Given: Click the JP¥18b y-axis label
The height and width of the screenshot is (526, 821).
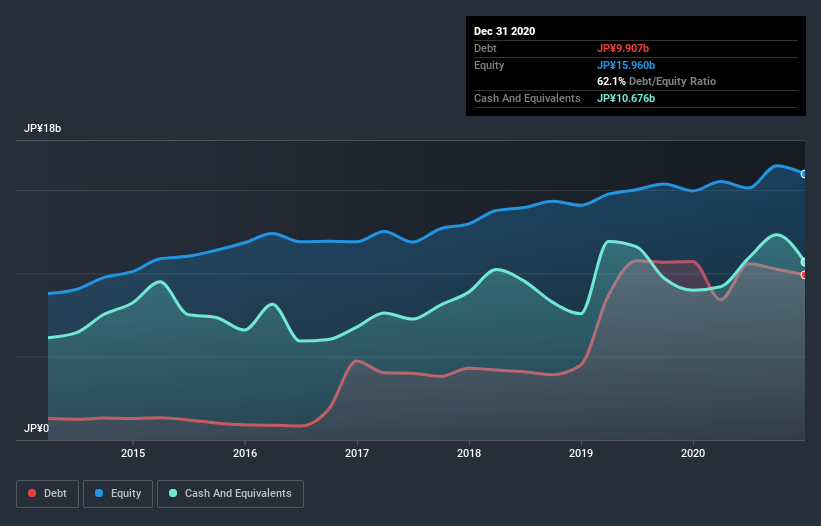Looking at the screenshot, I should [x=42, y=128].
